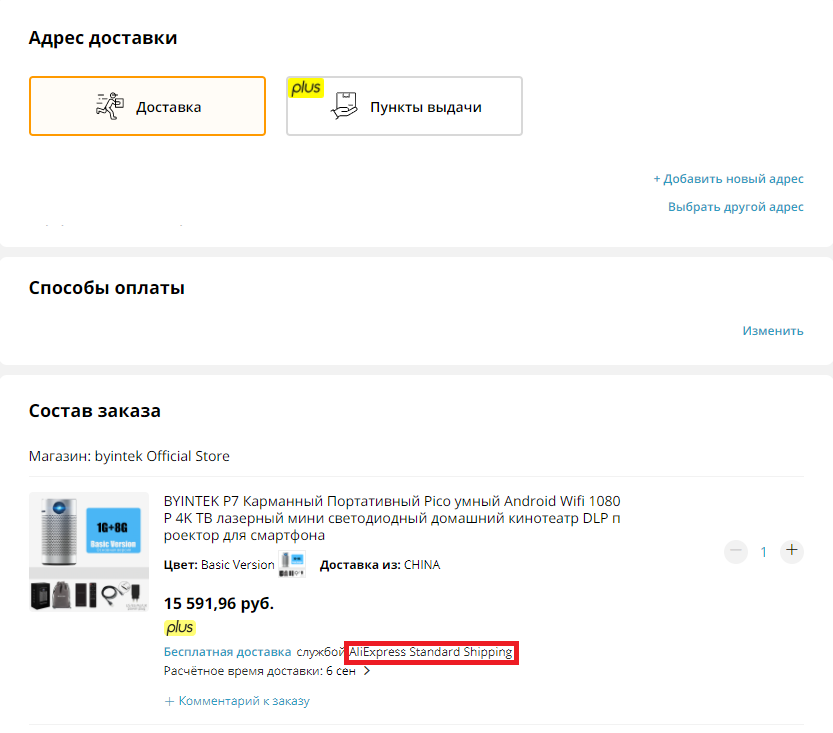This screenshot has height=733, width=833.
Task: Click the yellow plus badge under price
Action: click(x=180, y=628)
